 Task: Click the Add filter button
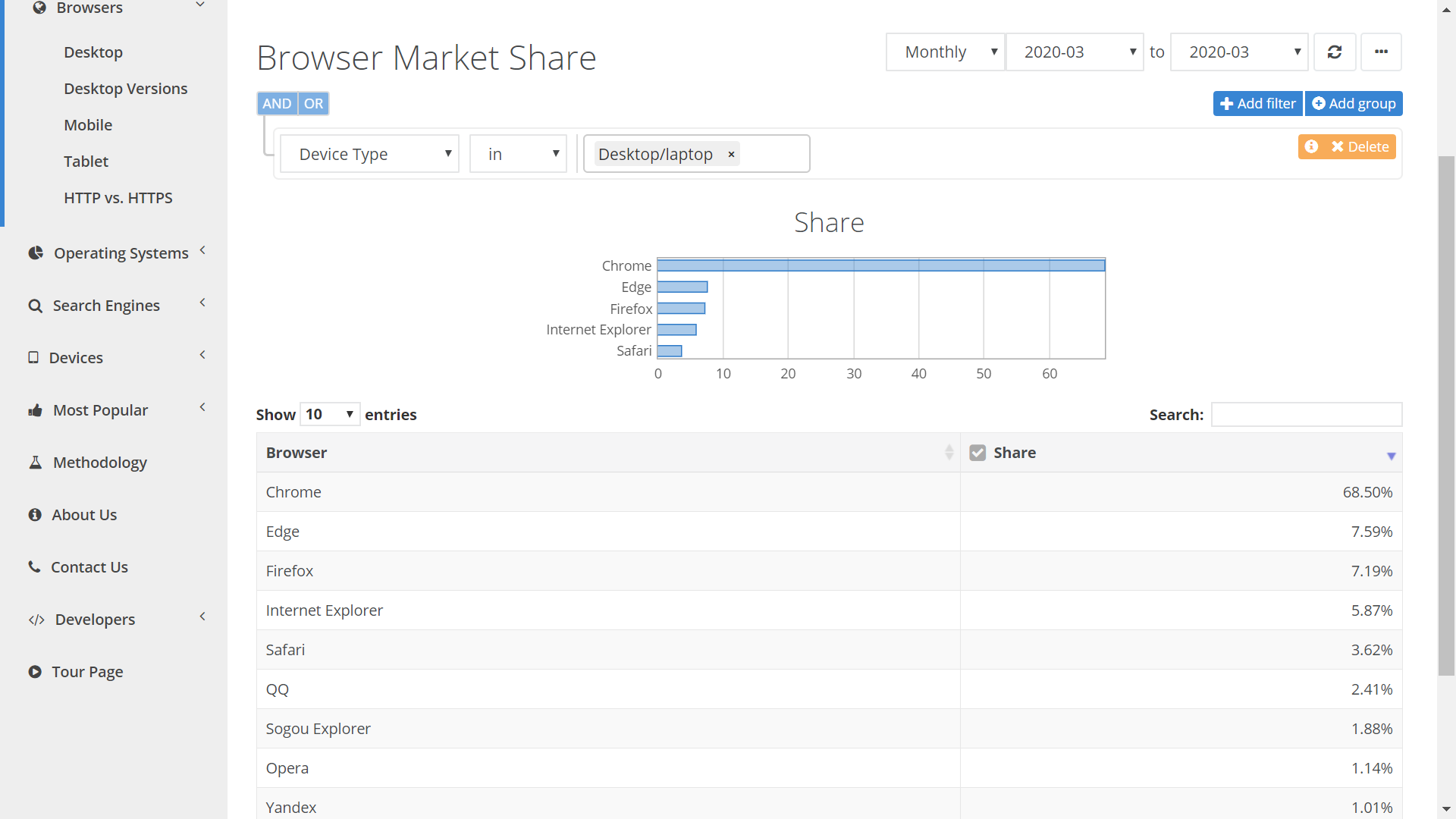1257,104
